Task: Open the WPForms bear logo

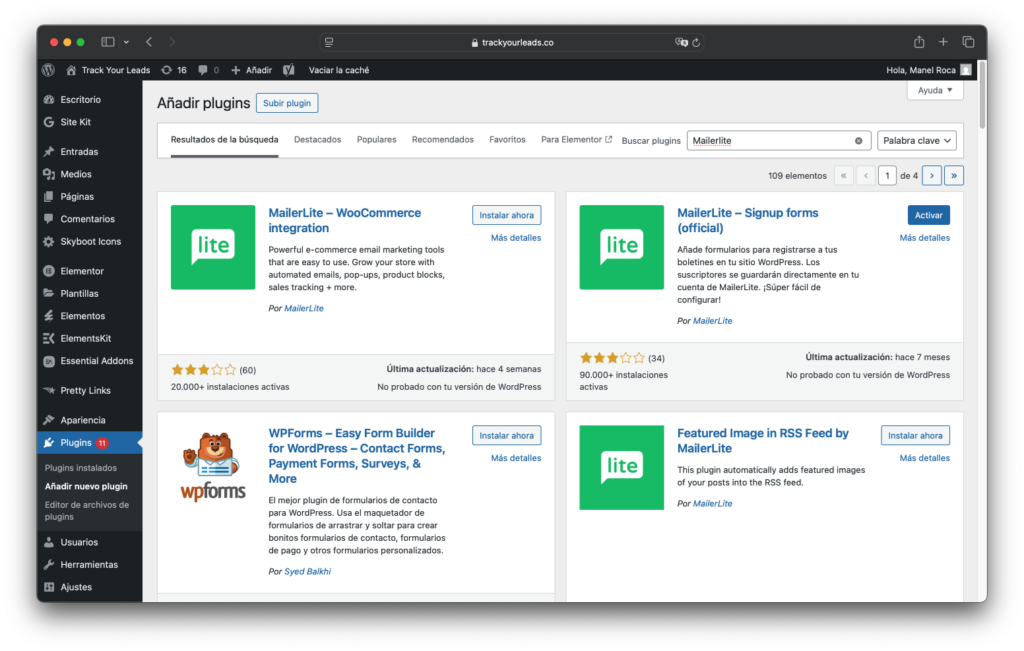Action: (x=213, y=466)
